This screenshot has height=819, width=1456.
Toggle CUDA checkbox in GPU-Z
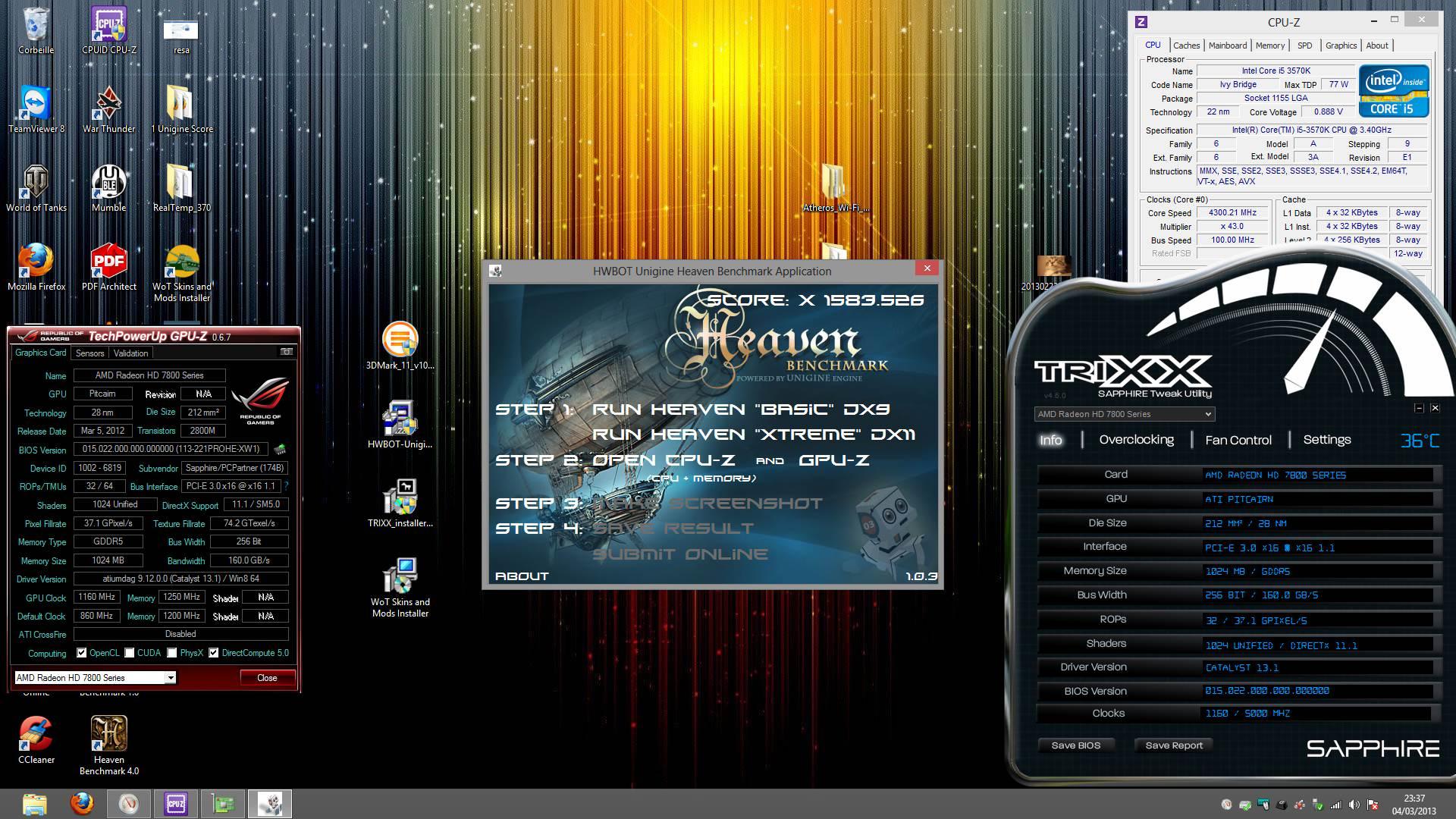point(130,653)
